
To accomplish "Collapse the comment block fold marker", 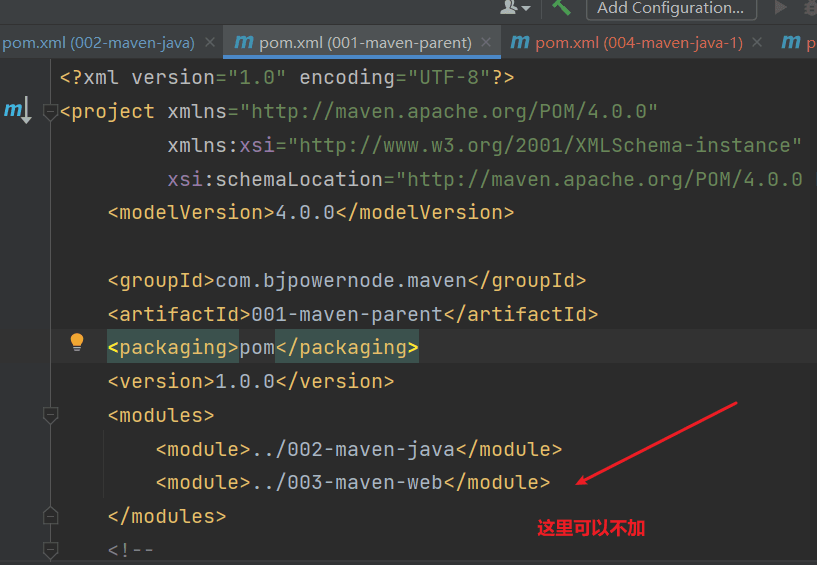I will [50, 550].
